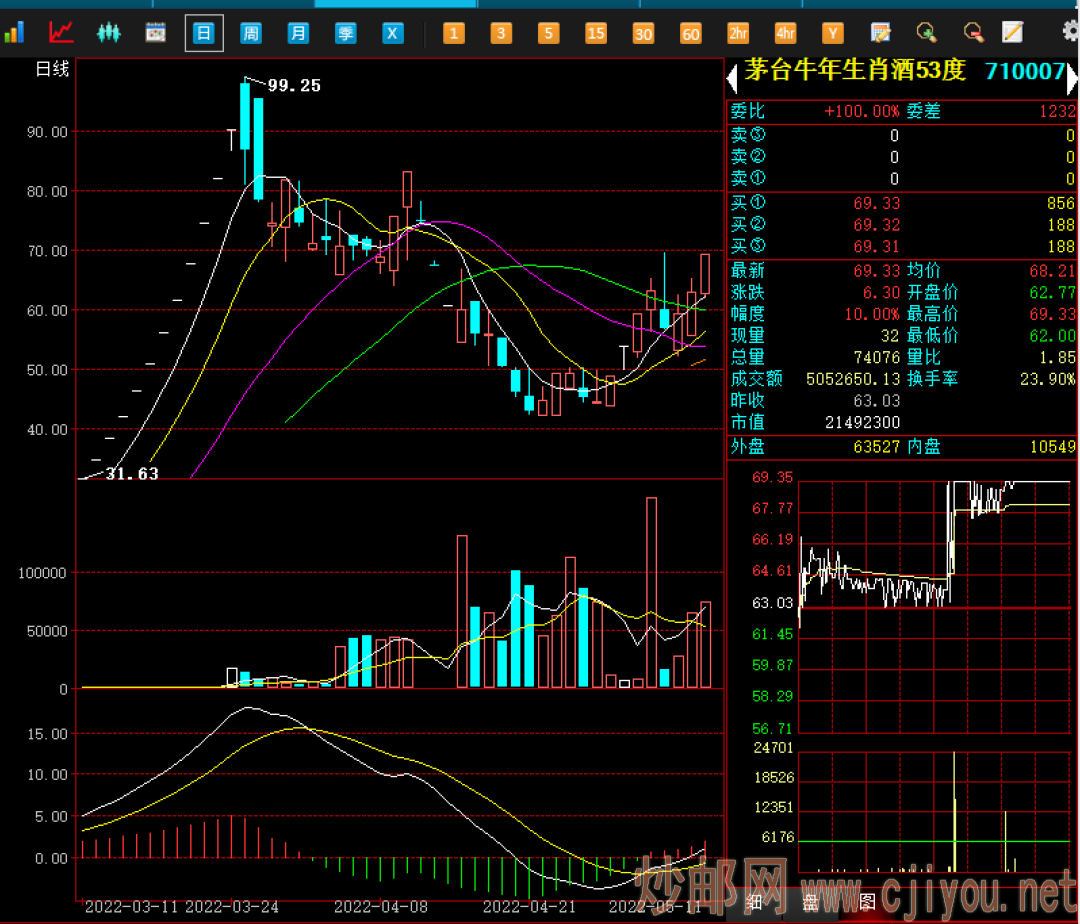Click the bar chart icon in toolbar

(x=14, y=33)
